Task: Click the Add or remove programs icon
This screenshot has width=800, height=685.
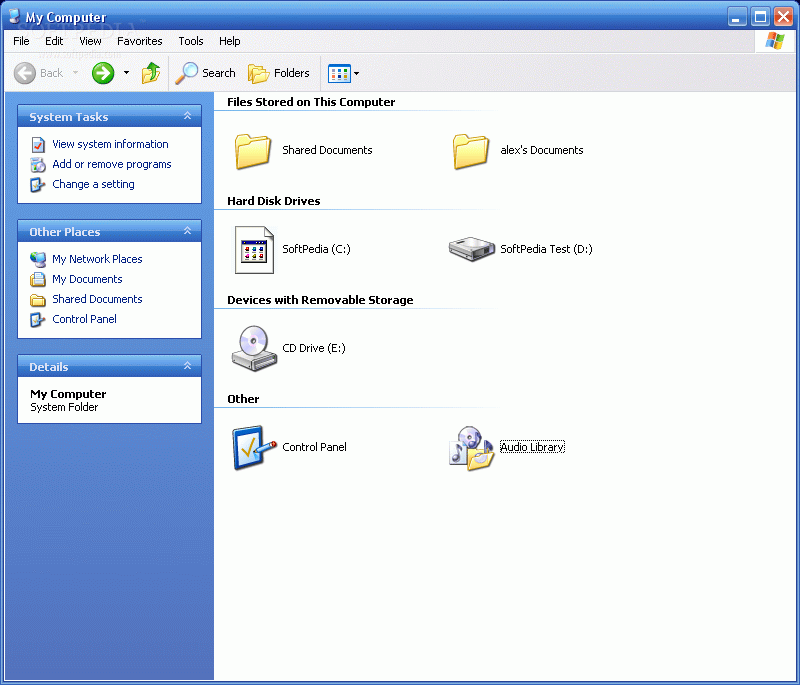Action: click(x=38, y=165)
